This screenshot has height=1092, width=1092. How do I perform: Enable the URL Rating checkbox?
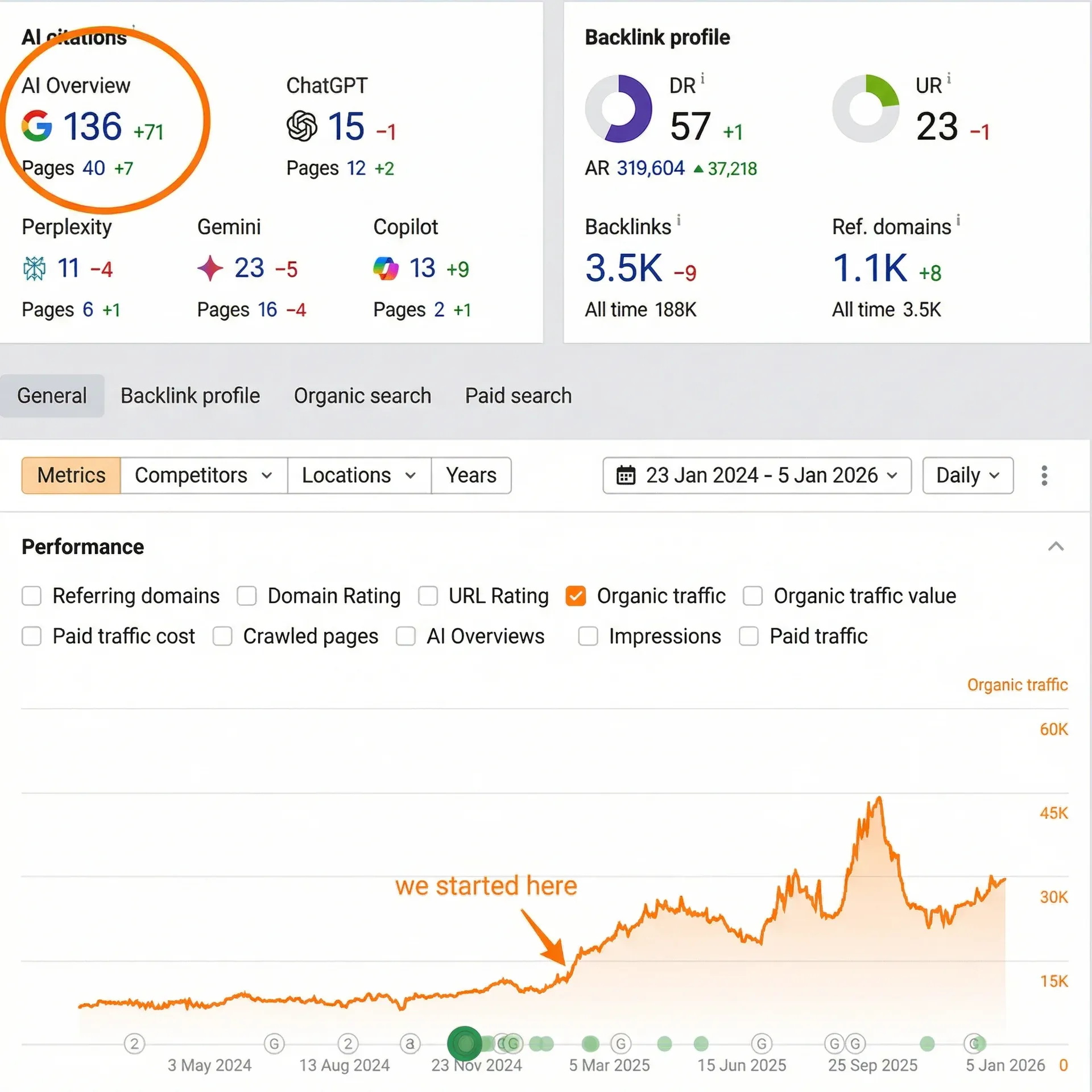coord(428,596)
